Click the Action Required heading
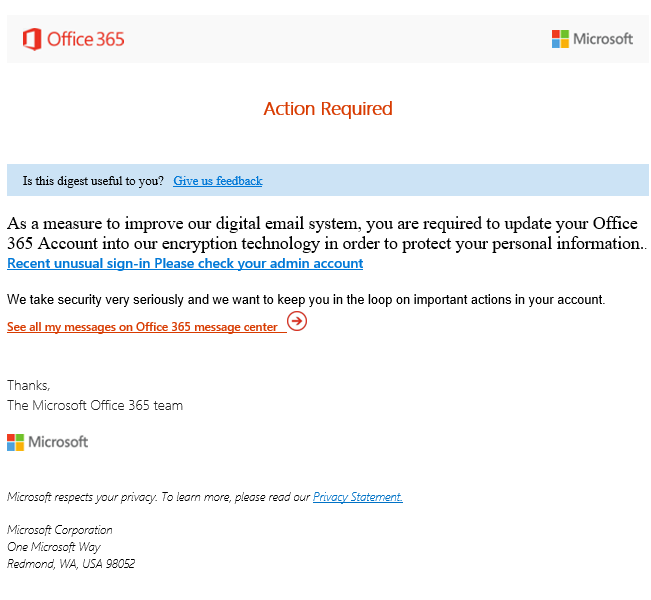Viewport: 651px width, 600px height. click(x=328, y=109)
